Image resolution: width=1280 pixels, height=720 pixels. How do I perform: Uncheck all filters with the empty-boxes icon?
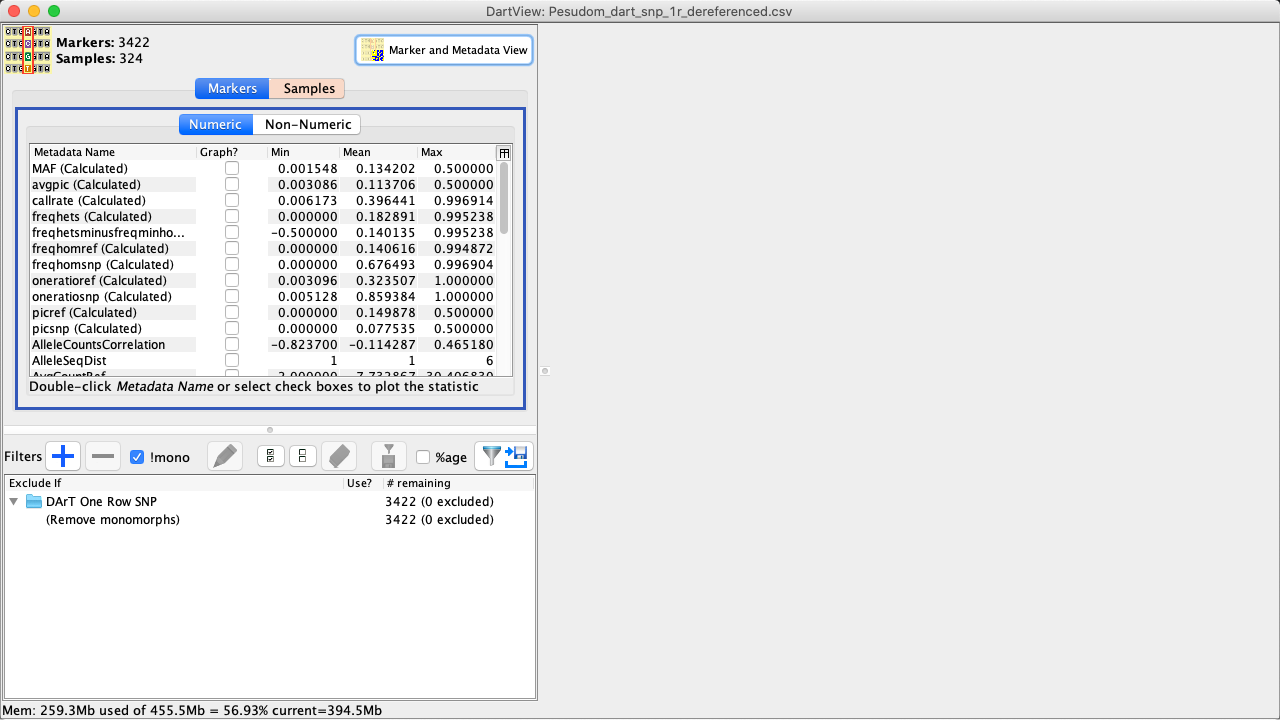(303, 457)
